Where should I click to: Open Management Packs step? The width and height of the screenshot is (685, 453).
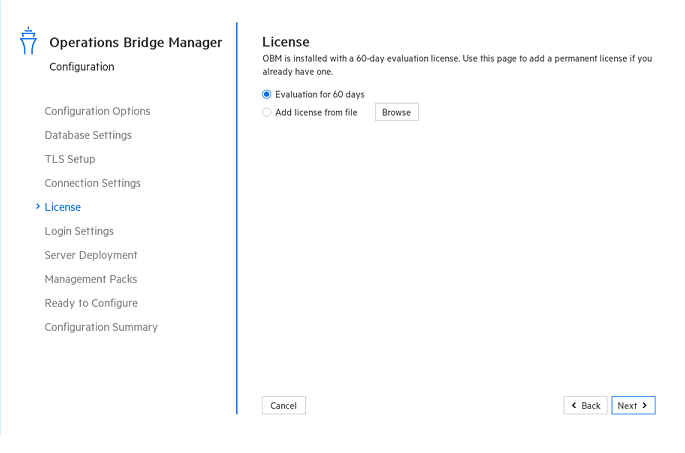click(x=91, y=279)
